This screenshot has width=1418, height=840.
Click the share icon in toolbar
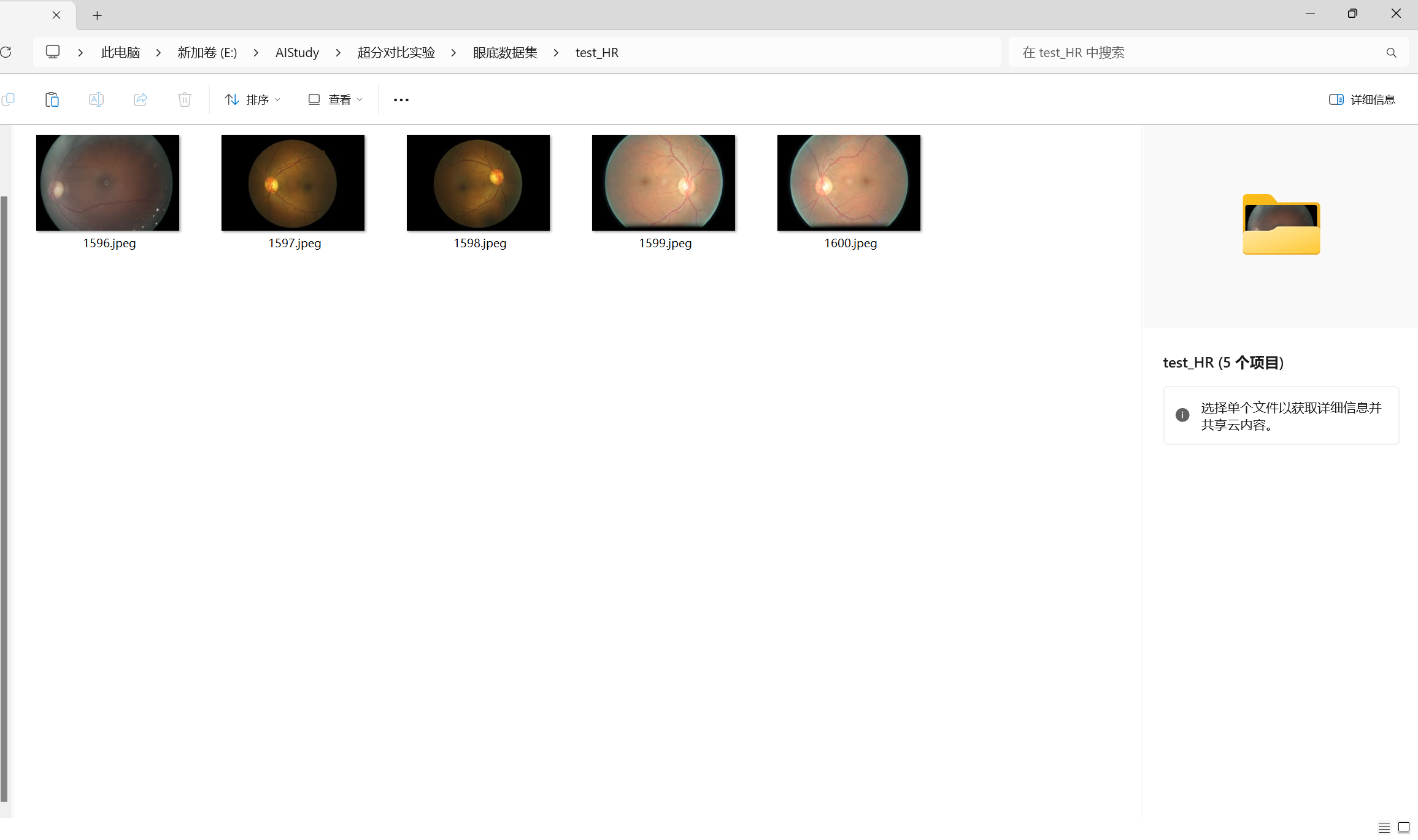tap(141, 99)
